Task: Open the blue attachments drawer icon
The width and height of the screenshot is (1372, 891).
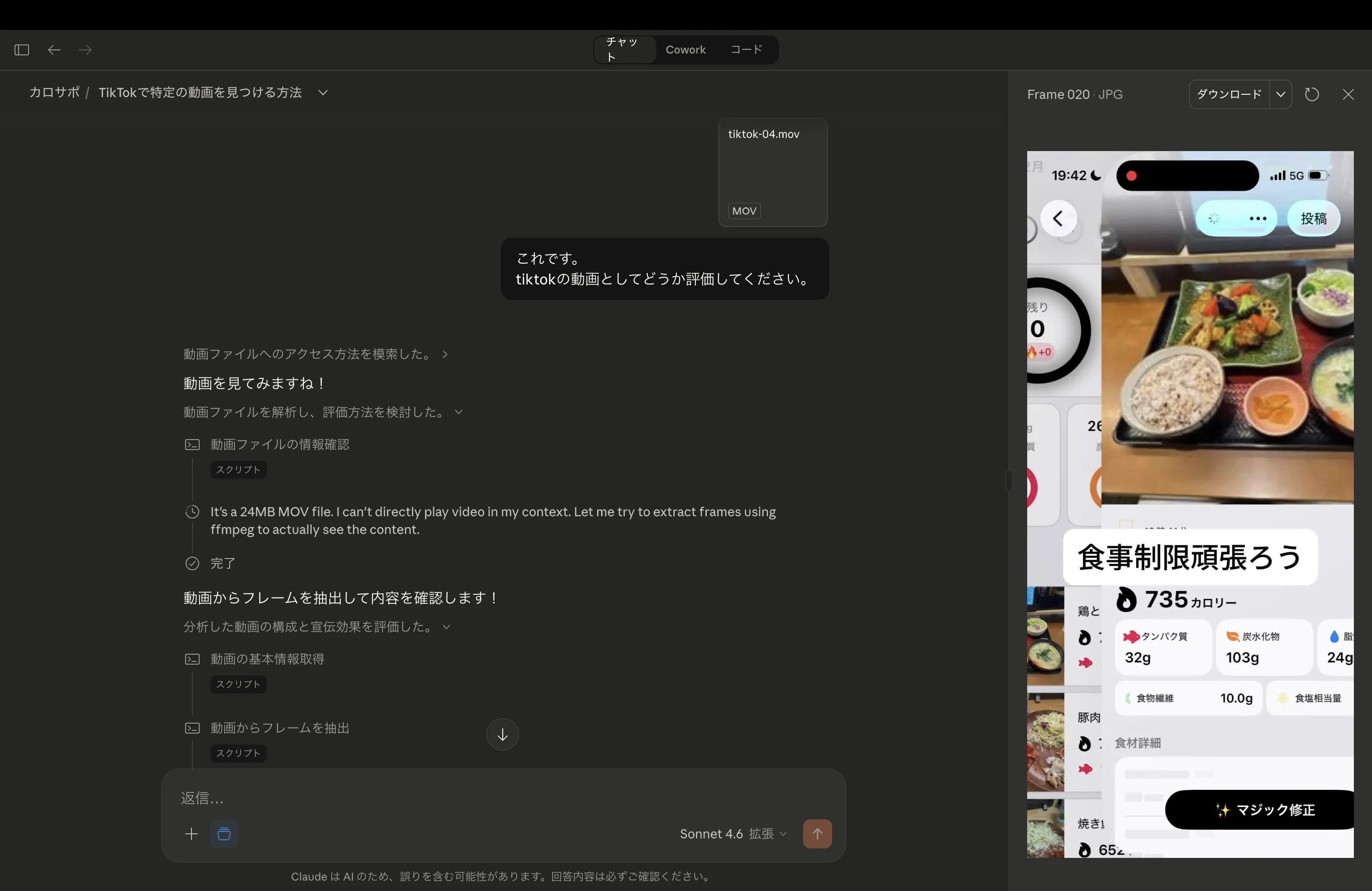Action: point(224,833)
